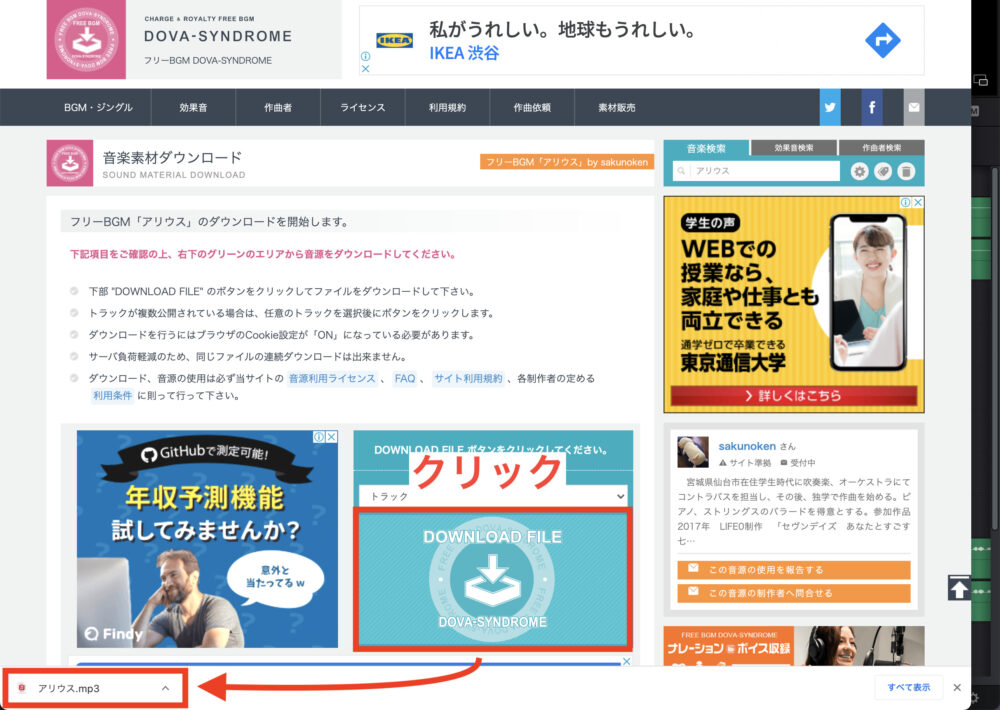The image size is (1000, 710).
Task: Click the IKEA directions arrow icon
Action: click(x=882, y=40)
